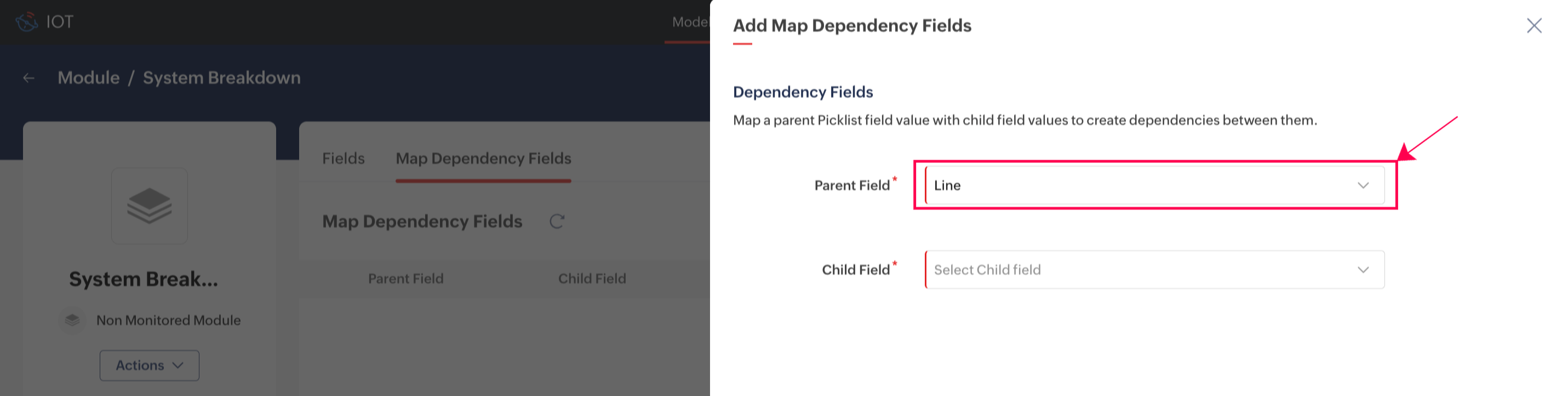1568x396 pixels.
Task: Expand the Parent Field dropdown chevron
Action: coord(1363,185)
